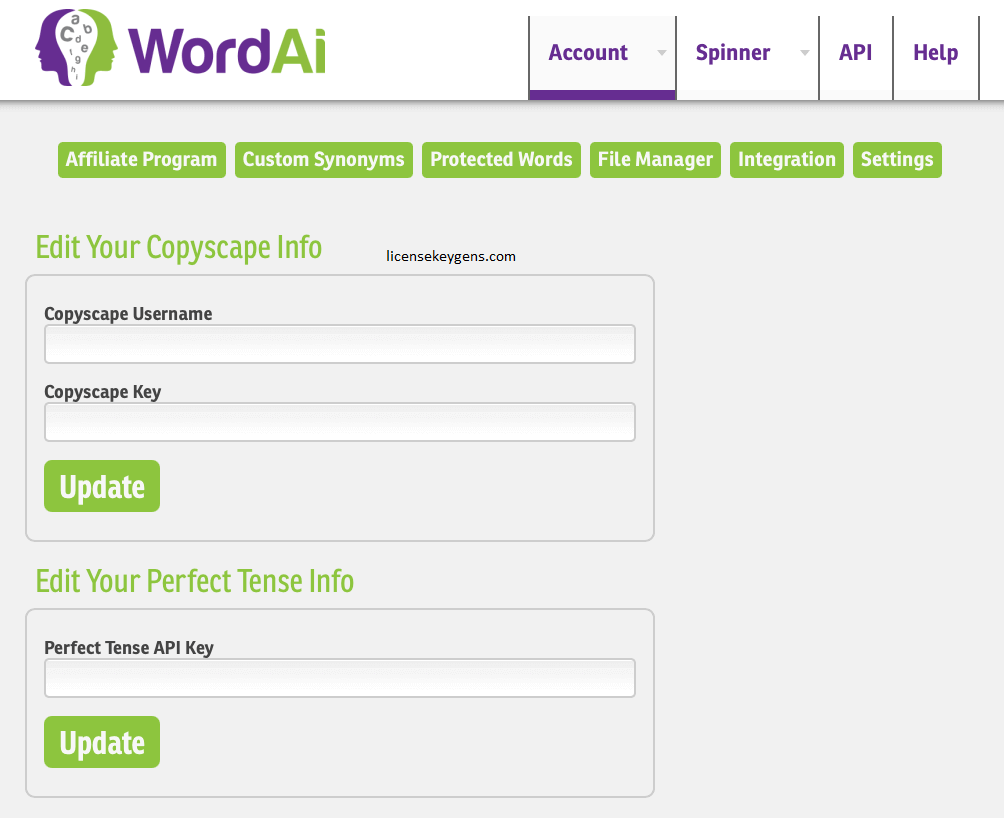Open the Affiliate Program page
The width and height of the screenshot is (1004, 818).
pos(142,159)
